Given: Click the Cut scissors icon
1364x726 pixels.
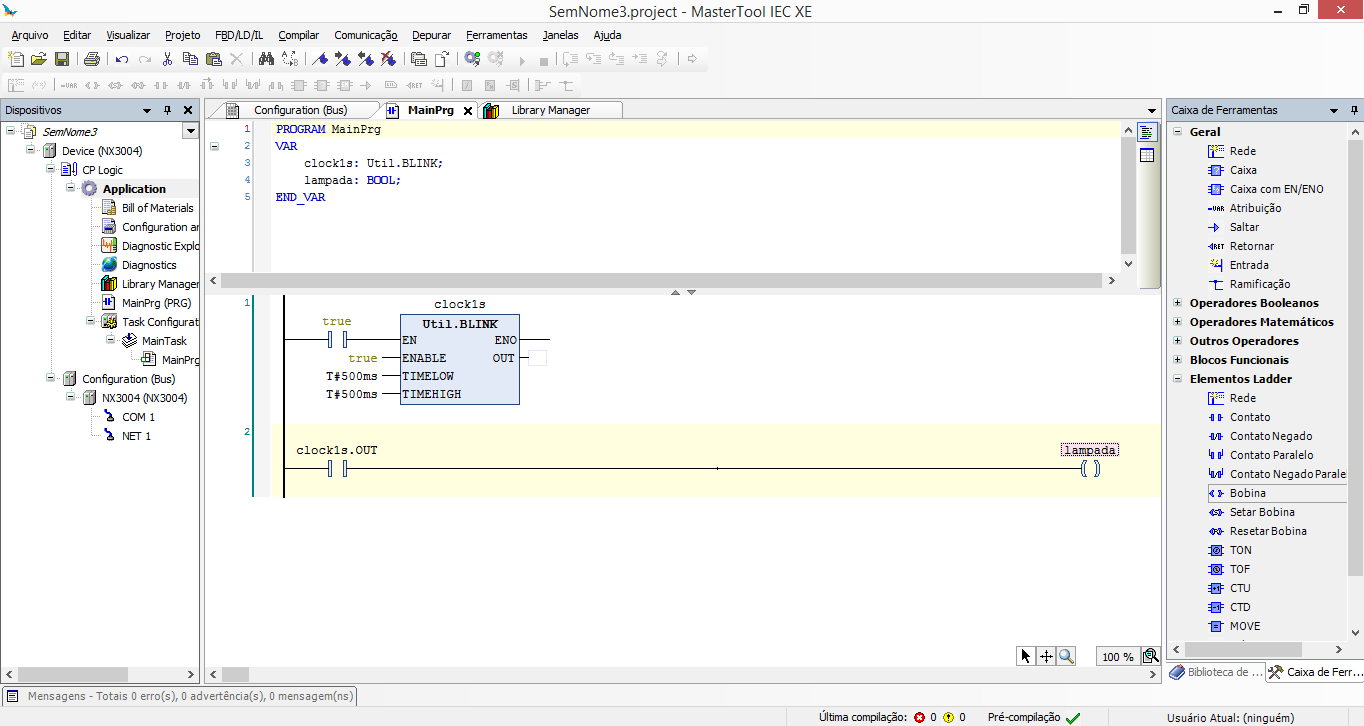Looking at the screenshot, I should (168, 60).
